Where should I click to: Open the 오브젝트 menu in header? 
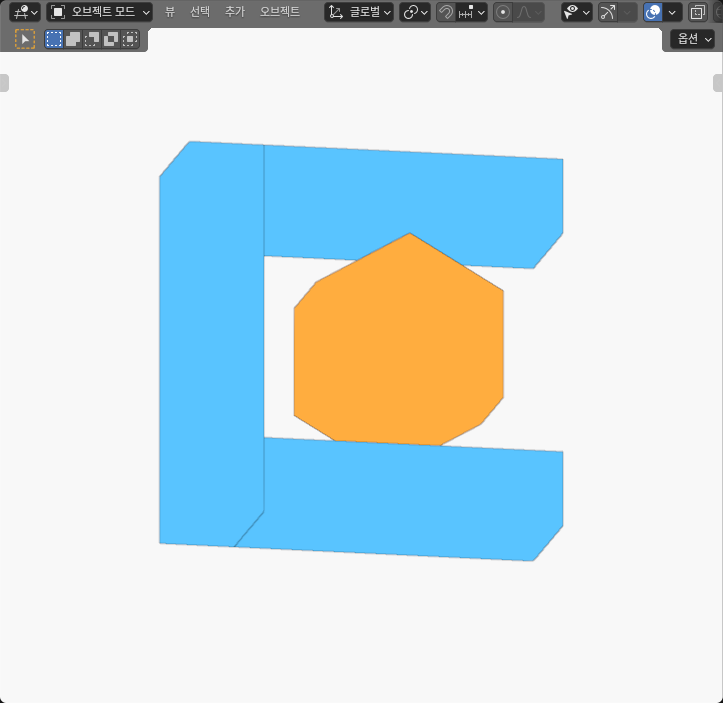coord(280,12)
